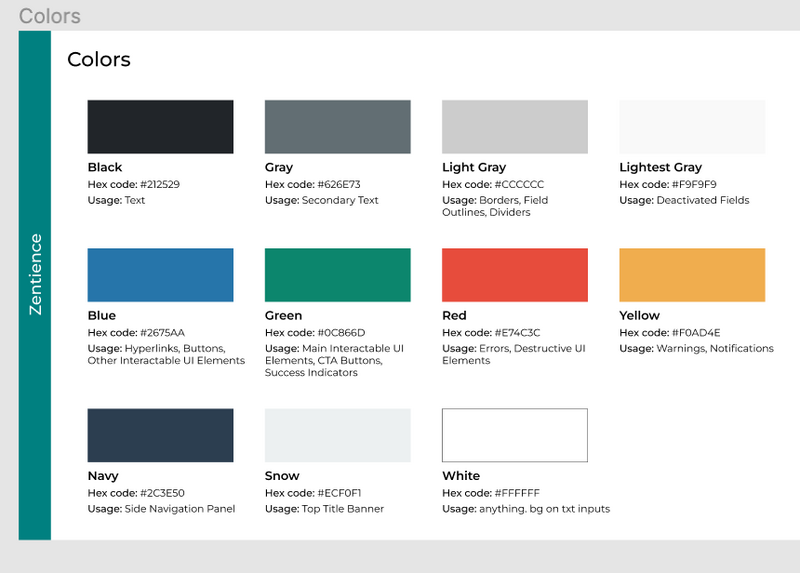800x573 pixels.
Task: Click the Hex code #212529 text
Action: (x=134, y=184)
